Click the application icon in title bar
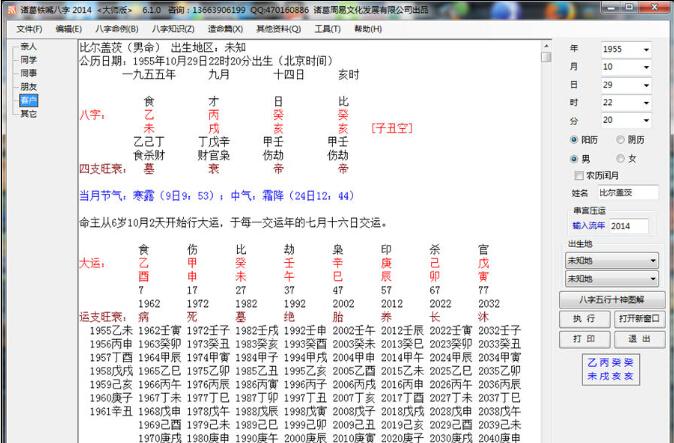674x443 pixels. click(x=12, y=9)
